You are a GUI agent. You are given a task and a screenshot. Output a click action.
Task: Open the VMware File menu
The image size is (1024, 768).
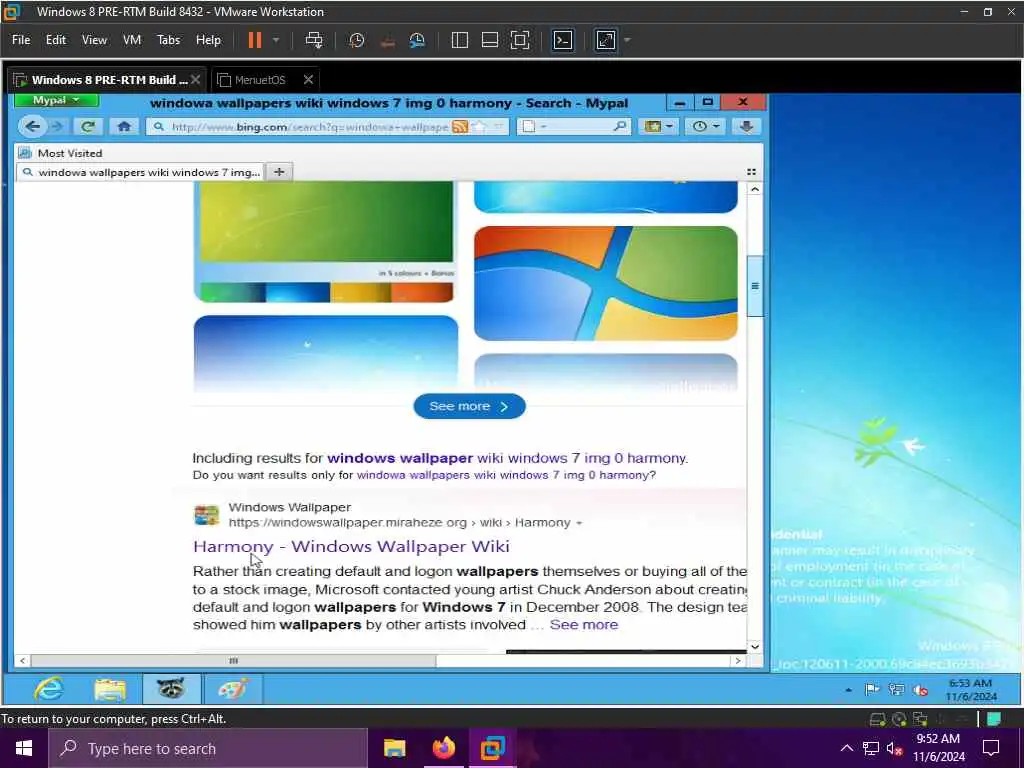21,40
